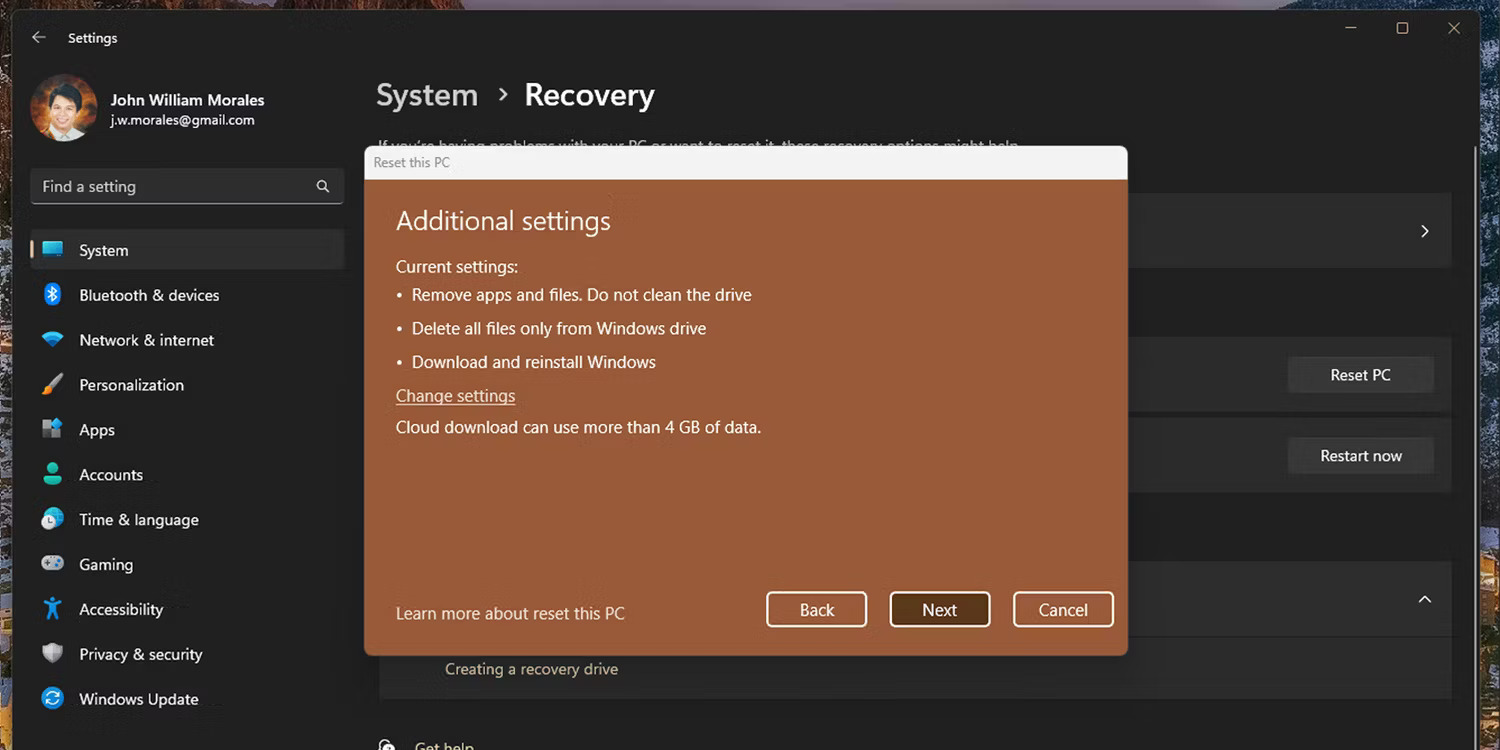Click 'Delete all files only from Windows drive'
Viewport: 1500px width, 750px height.
coord(559,328)
